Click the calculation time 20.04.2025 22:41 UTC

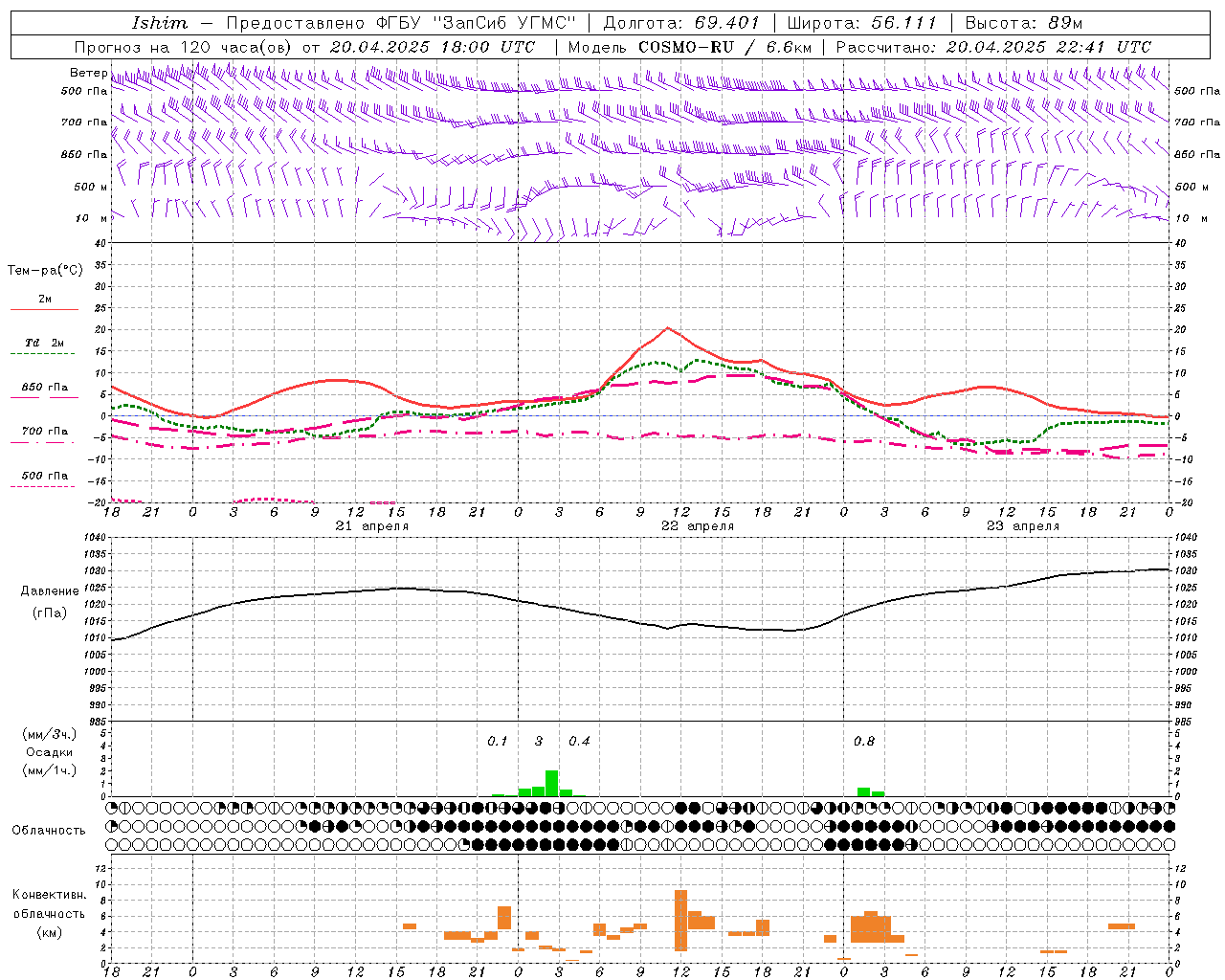coord(1048,47)
